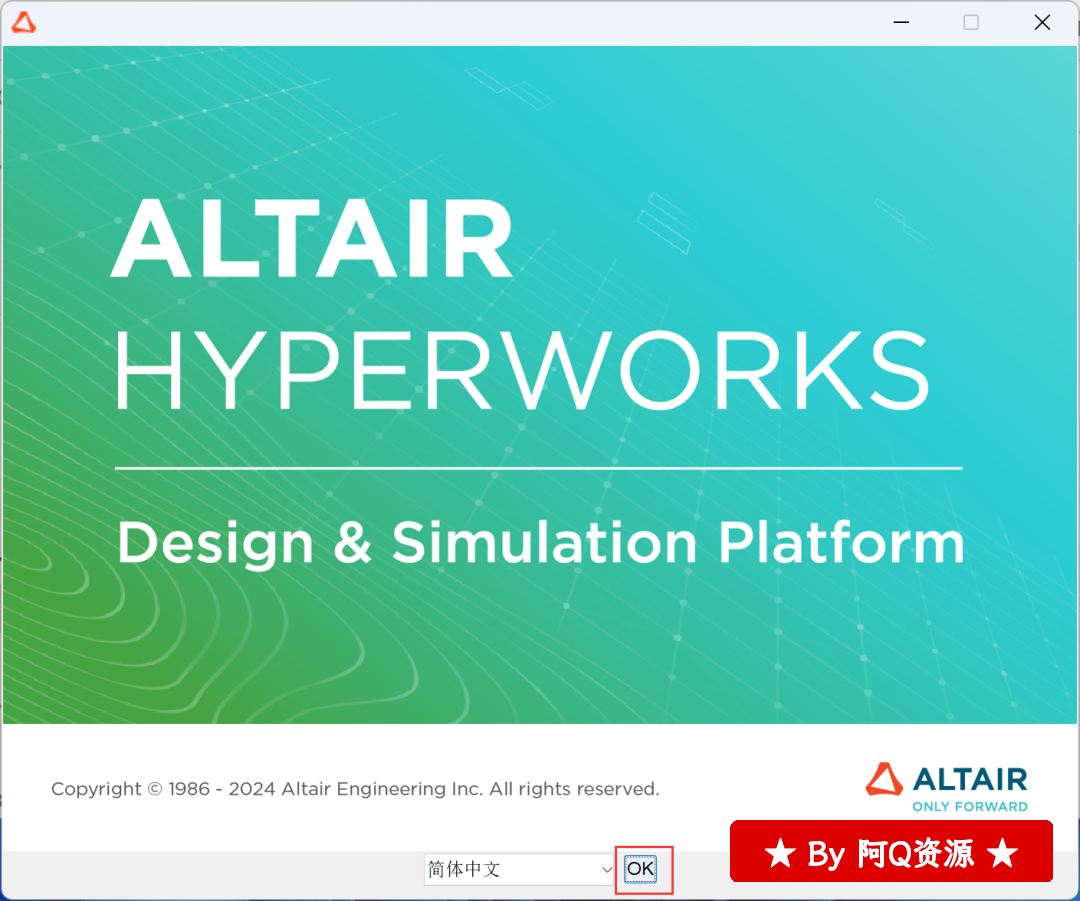This screenshot has width=1080, height=901.
Task: Open the 简体中文 language dropdown
Action: click(x=519, y=869)
